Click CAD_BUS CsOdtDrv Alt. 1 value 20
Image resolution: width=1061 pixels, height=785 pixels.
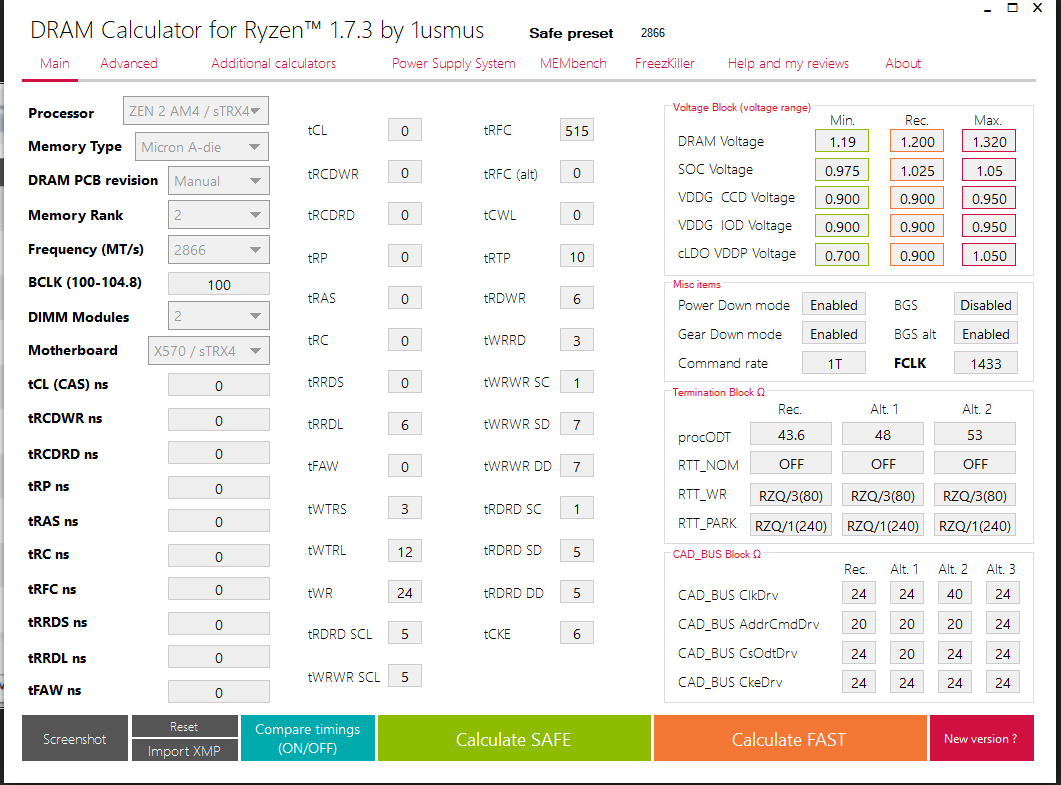[x=907, y=653]
